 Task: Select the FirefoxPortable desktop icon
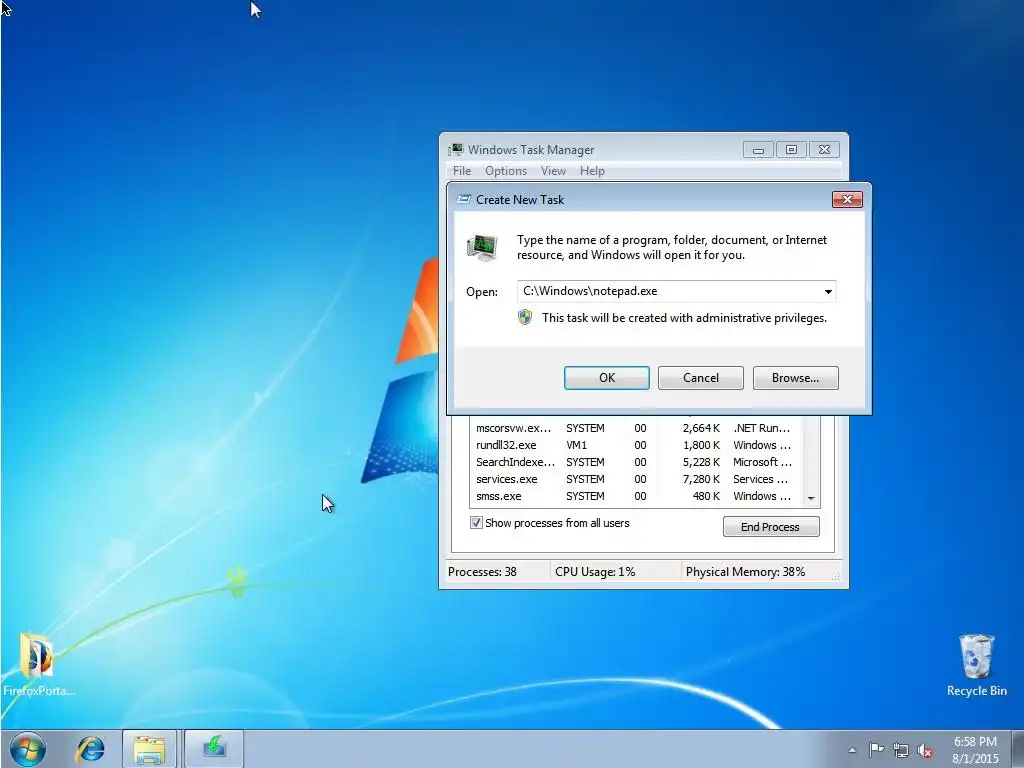pos(37,664)
